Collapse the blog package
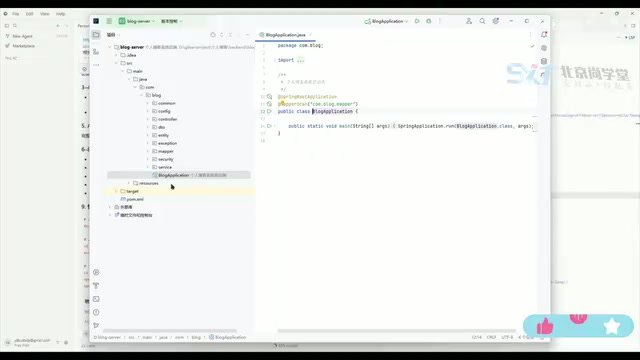Screen dimensions: 640x360 click(142, 95)
